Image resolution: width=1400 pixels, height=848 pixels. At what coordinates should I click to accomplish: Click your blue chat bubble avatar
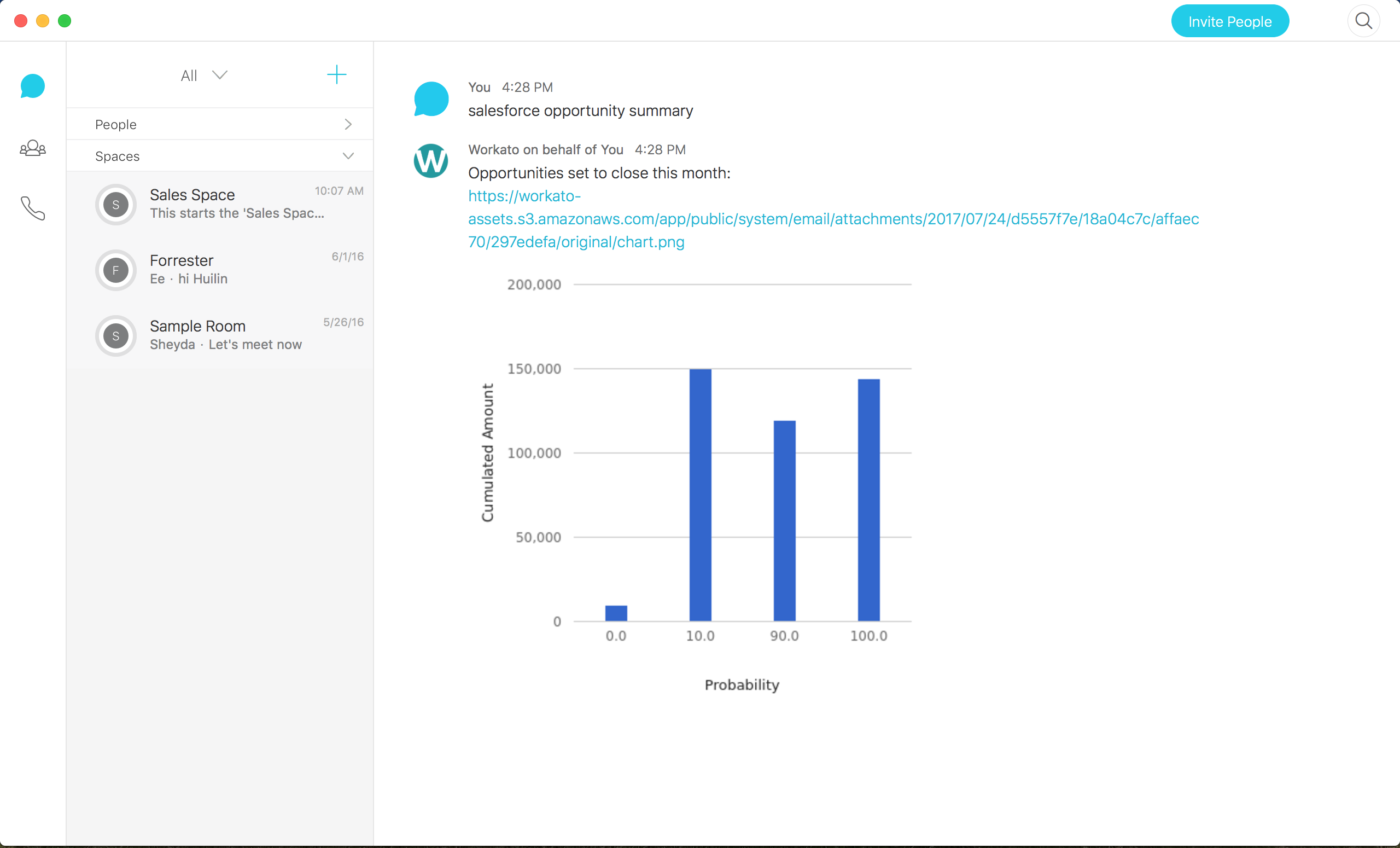(x=431, y=99)
